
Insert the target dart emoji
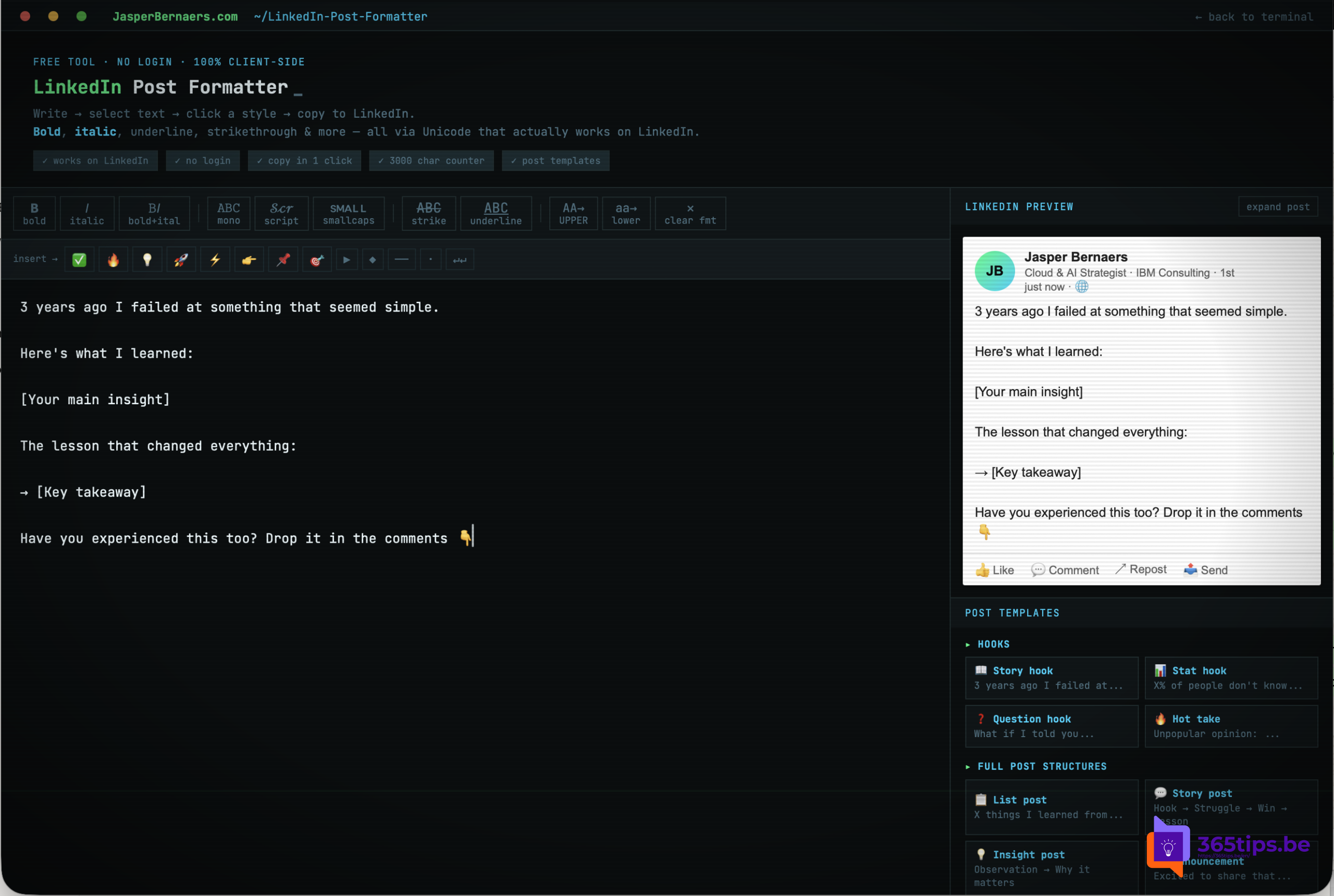(x=317, y=260)
